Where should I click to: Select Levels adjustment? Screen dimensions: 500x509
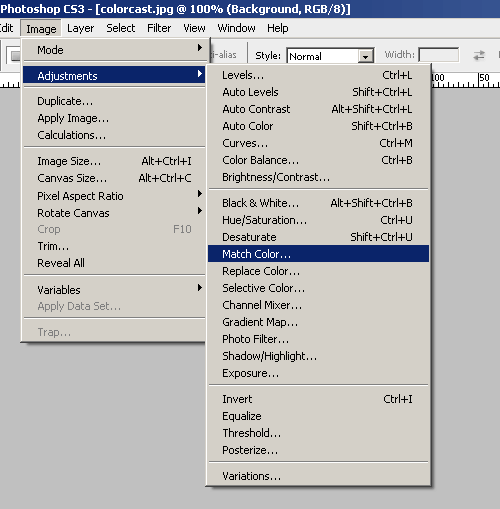point(318,75)
